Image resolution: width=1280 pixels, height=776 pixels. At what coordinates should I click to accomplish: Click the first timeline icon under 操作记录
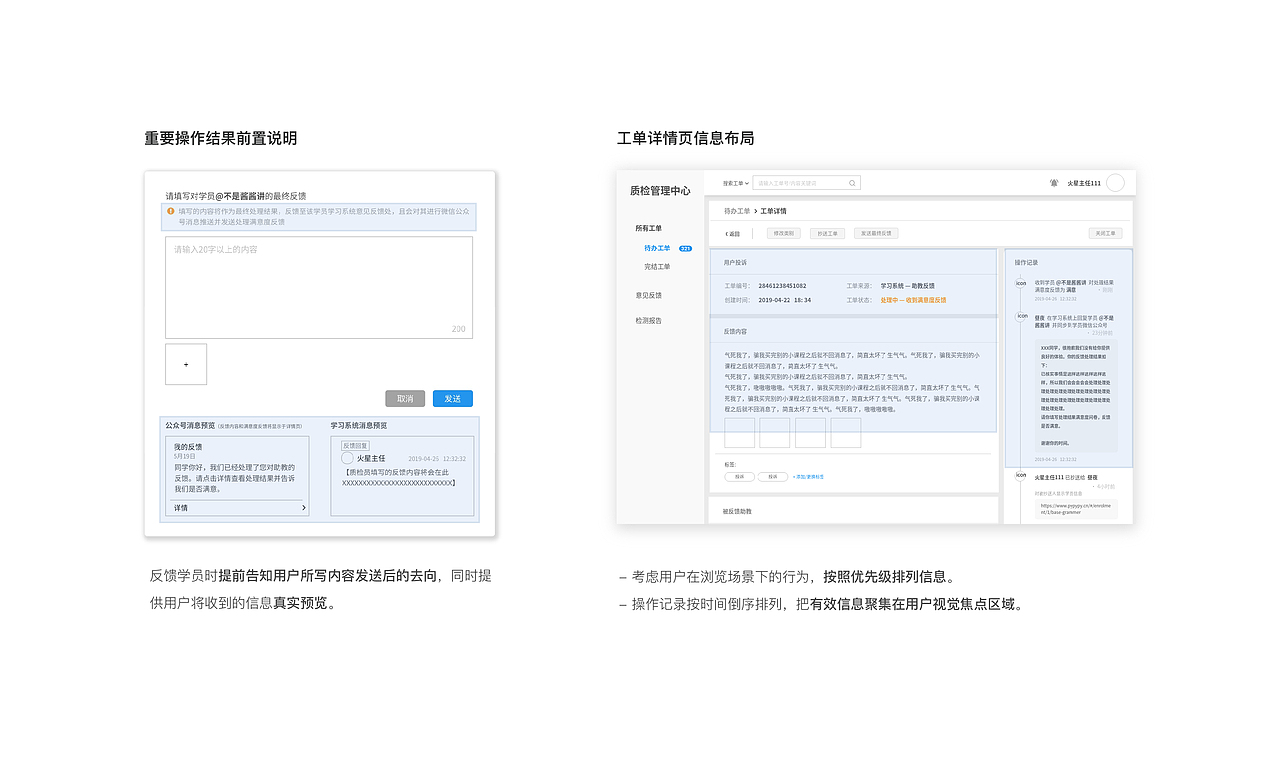tap(1019, 281)
